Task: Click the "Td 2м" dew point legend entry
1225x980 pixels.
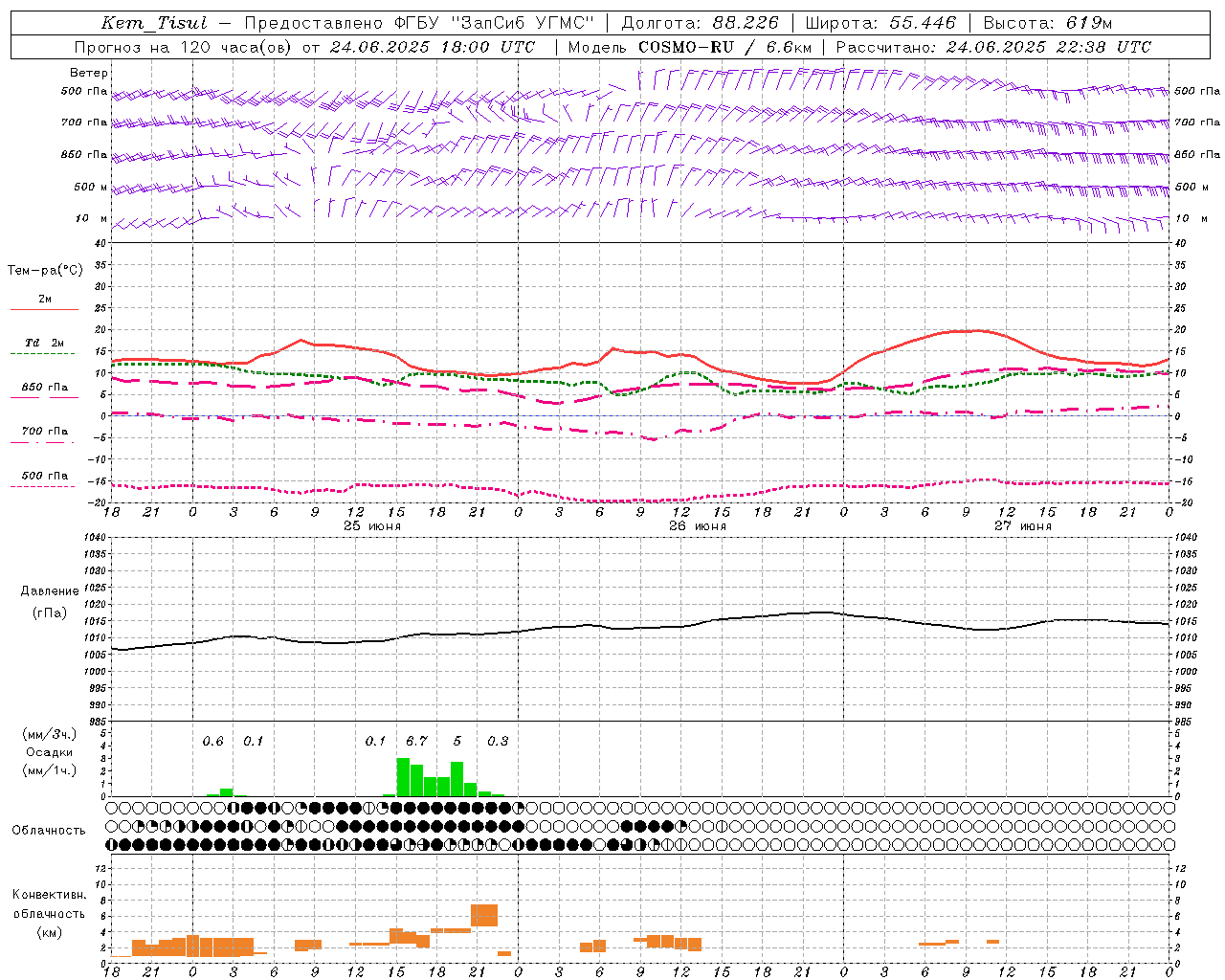Action: [45, 343]
